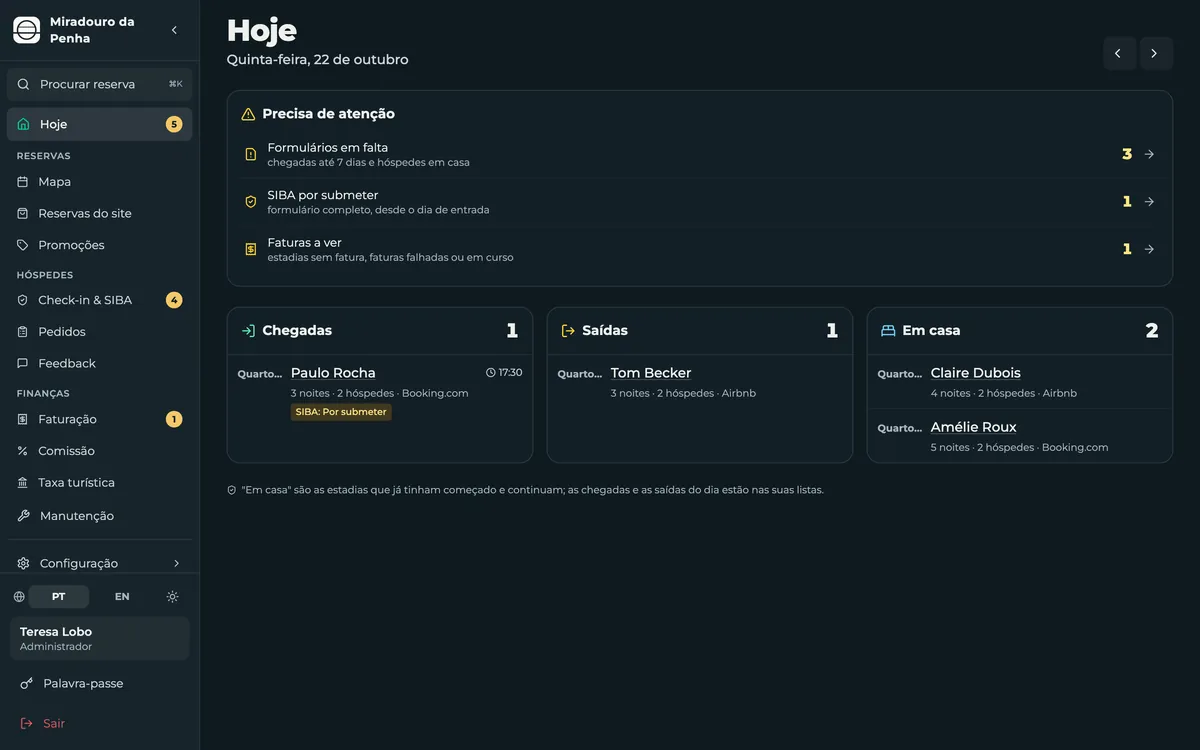1200x750 pixels.
Task: Click shield icon in SIBA por submeter row
Action: click(x=251, y=202)
